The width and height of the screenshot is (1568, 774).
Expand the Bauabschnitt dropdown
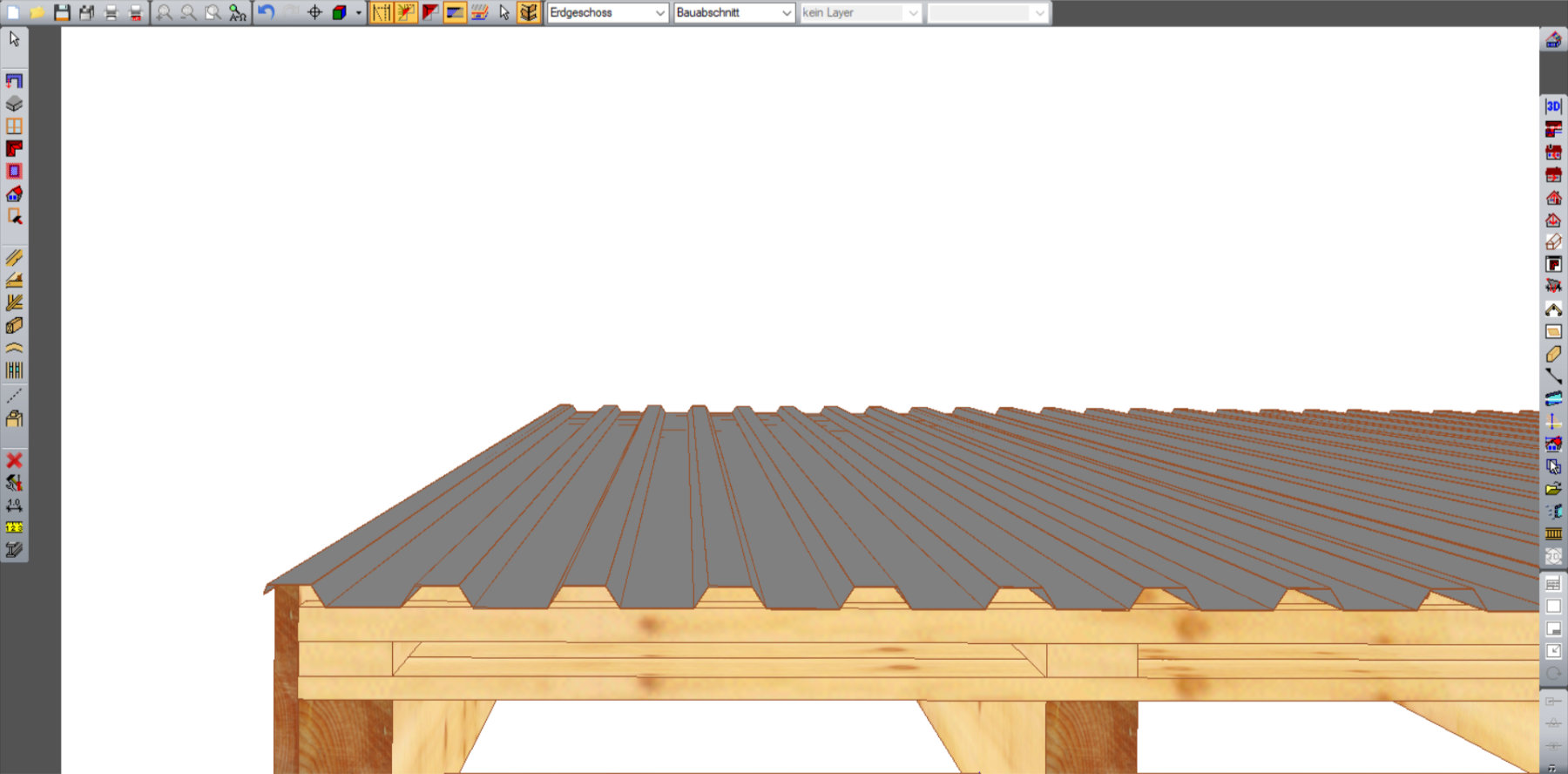pos(733,12)
